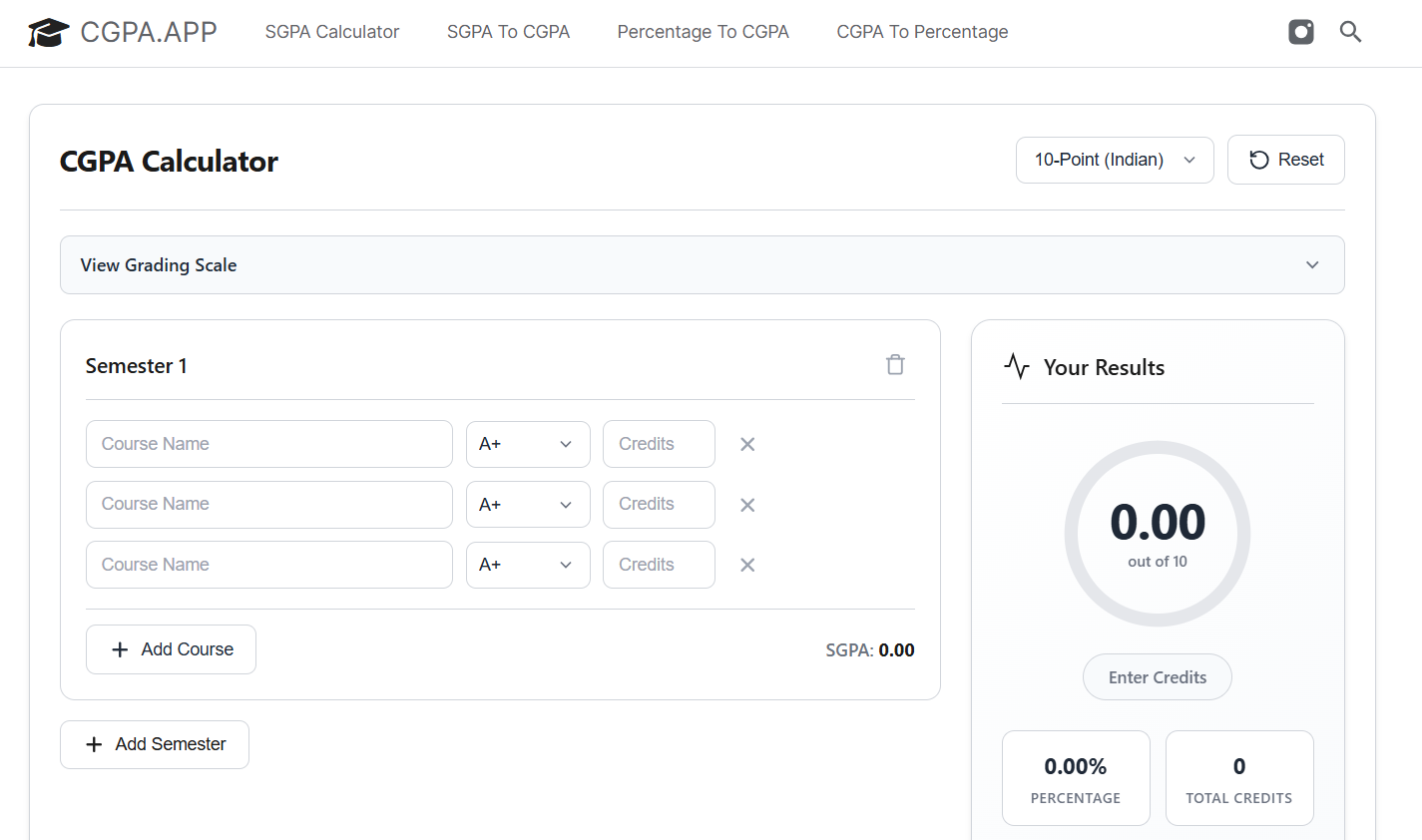Click the CGPA.APP graduation cap logo

click(48, 33)
